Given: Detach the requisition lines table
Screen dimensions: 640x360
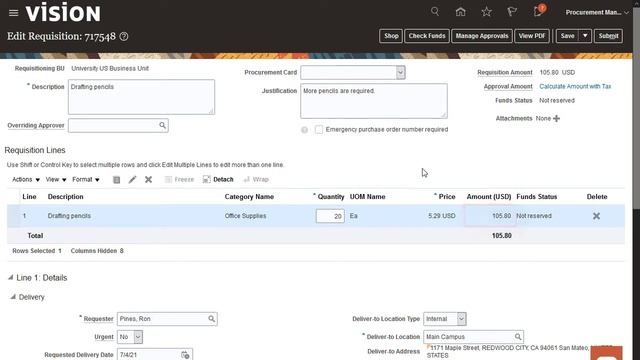Looking at the screenshot, I should click(x=218, y=180).
